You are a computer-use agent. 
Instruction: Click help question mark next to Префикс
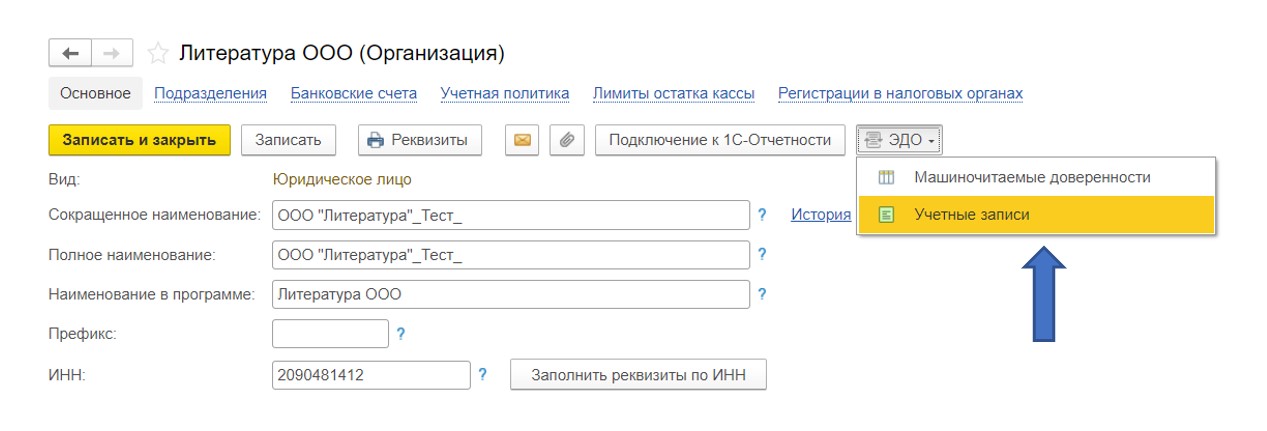click(x=401, y=334)
